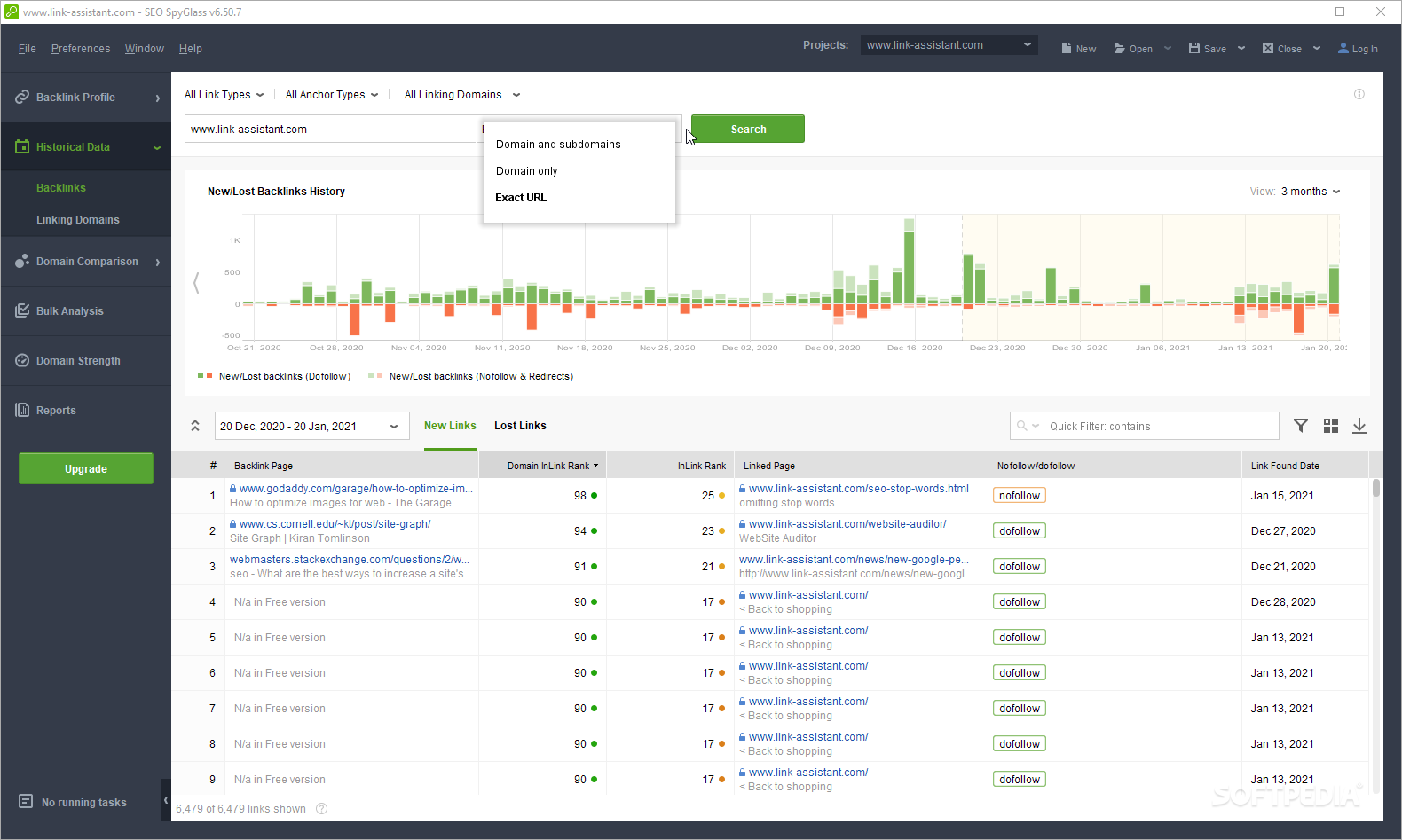Screen dimensions: 1402x840
Task: Click the Backlink Profile link icon
Action: point(22,97)
